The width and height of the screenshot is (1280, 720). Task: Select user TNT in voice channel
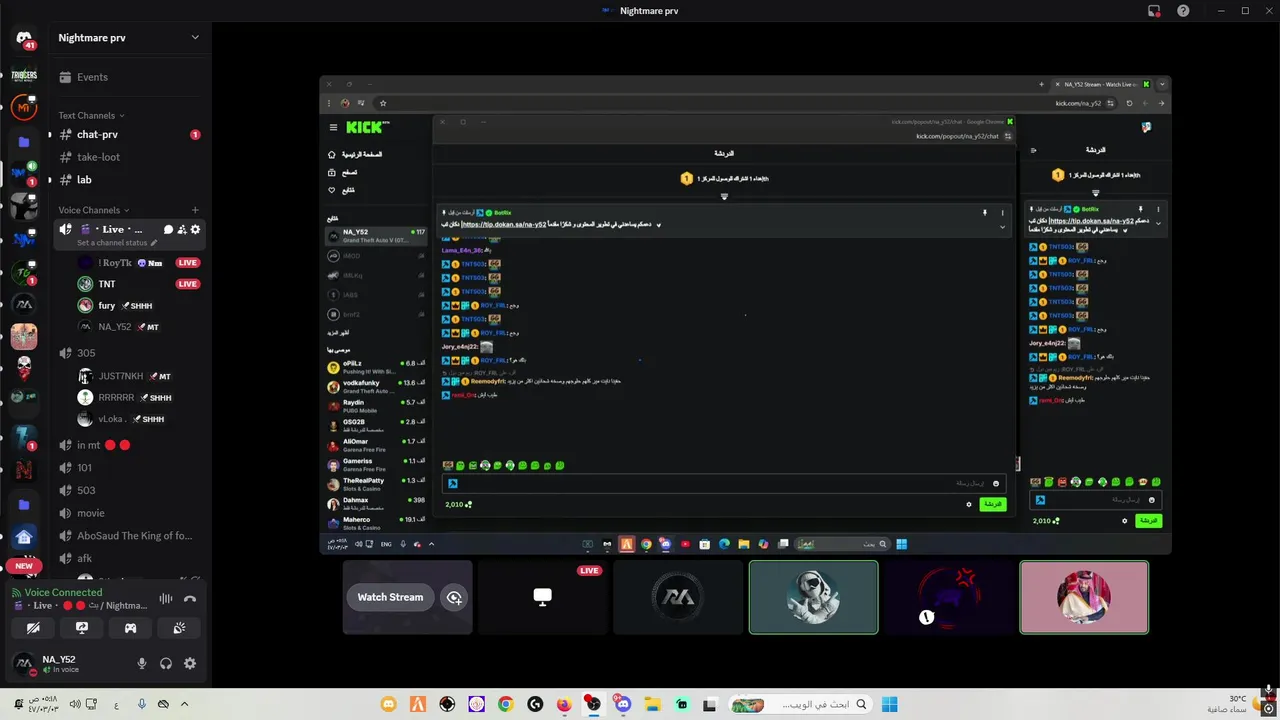pyautogui.click(x=139, y=284)
